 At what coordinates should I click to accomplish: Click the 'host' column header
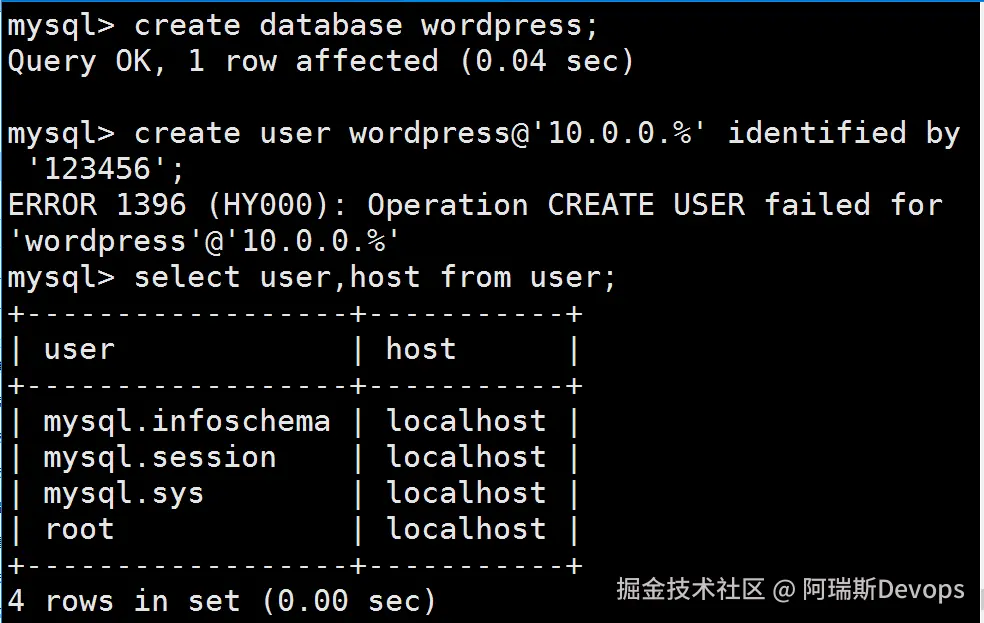coord(420,349)
